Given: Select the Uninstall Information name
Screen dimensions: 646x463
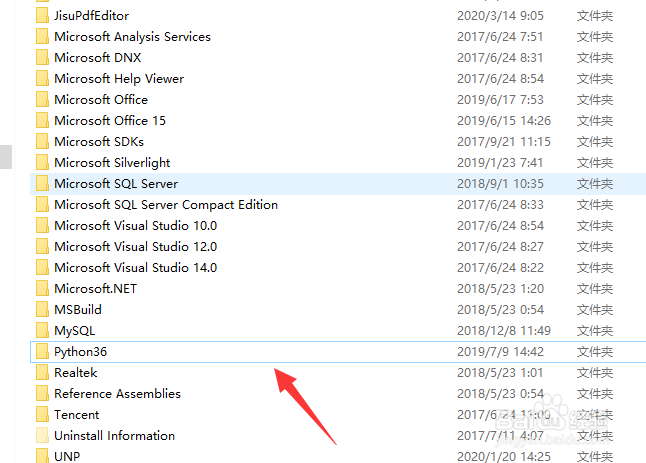Looking at the screenshot, I should [x=115, y=436].
